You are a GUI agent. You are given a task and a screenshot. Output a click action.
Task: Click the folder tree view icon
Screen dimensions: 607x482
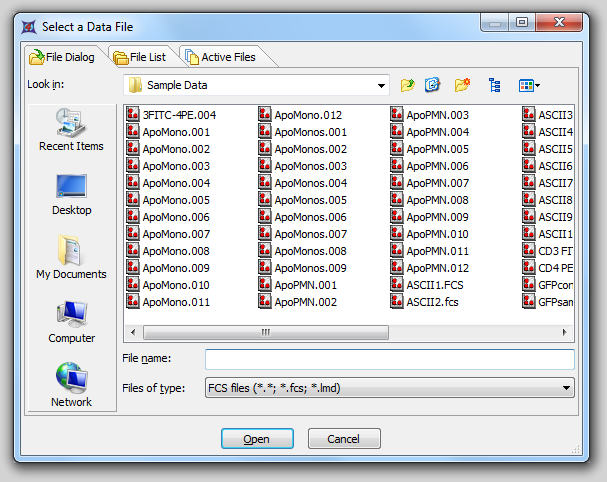[x=494, y=85]
